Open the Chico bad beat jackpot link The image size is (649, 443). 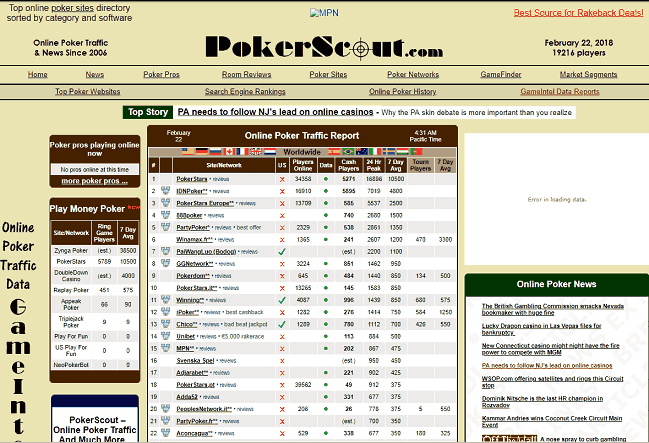pyautogui.click(x=245, y=324)
